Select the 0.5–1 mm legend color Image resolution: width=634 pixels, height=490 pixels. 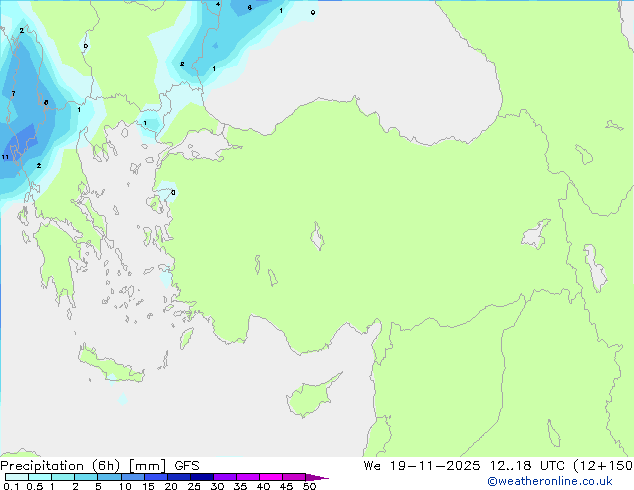point(40,477)
